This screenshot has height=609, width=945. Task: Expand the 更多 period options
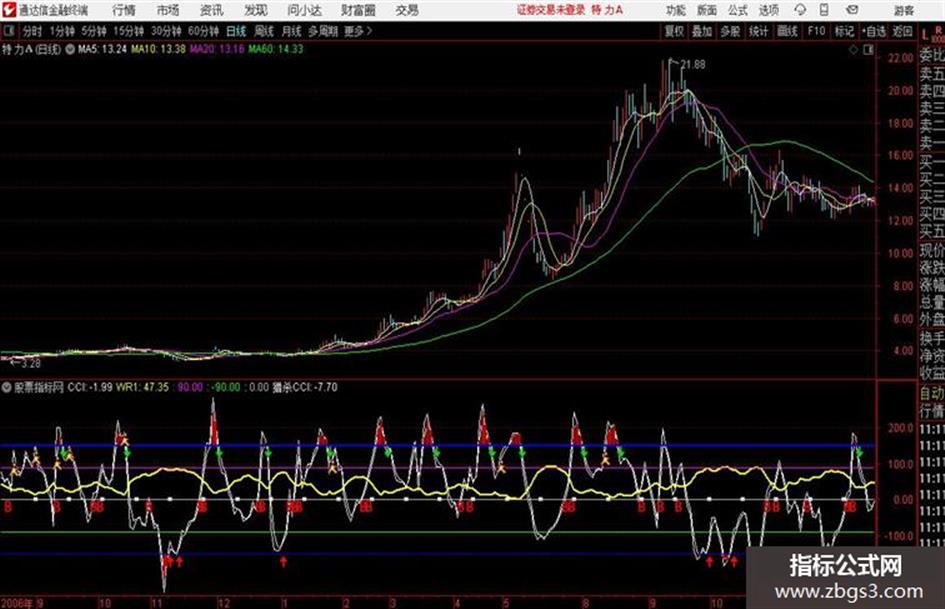point(358,31)
